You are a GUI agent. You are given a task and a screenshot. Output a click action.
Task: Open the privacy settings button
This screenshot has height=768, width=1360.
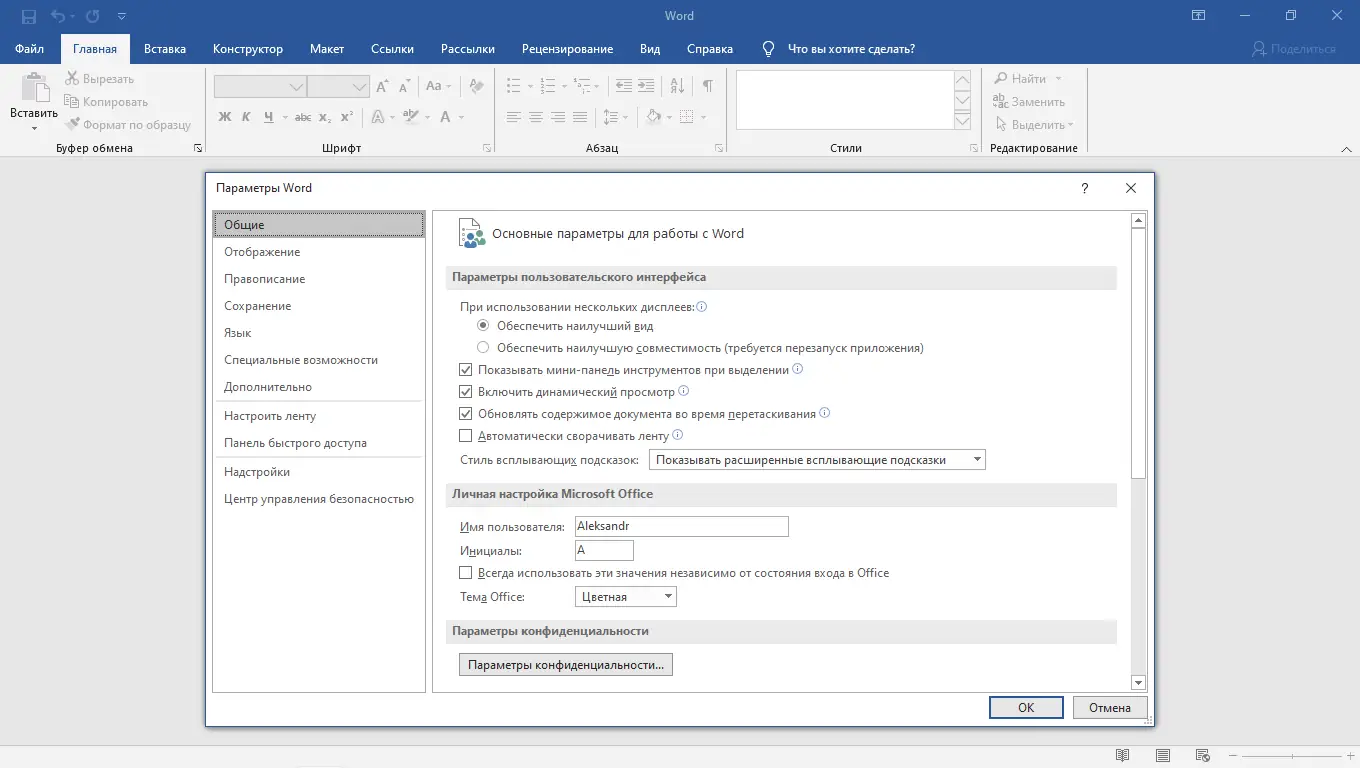pyautogui.click(x=565, y=664)
